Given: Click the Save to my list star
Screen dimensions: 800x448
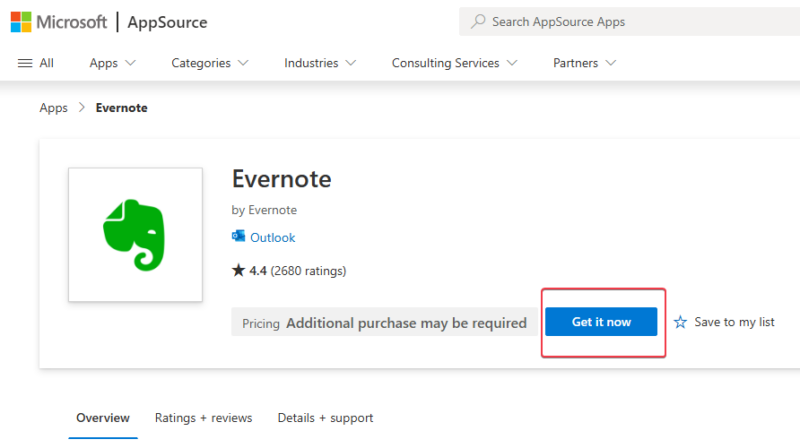Looking at the screenshot, I should click(680, 322).
